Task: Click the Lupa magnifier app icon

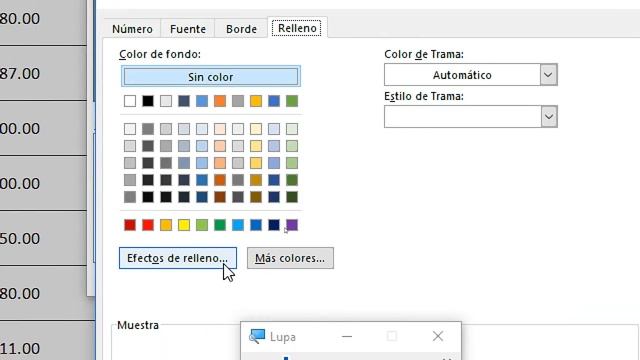Action: pyautogui.click(x=257, y=336)
